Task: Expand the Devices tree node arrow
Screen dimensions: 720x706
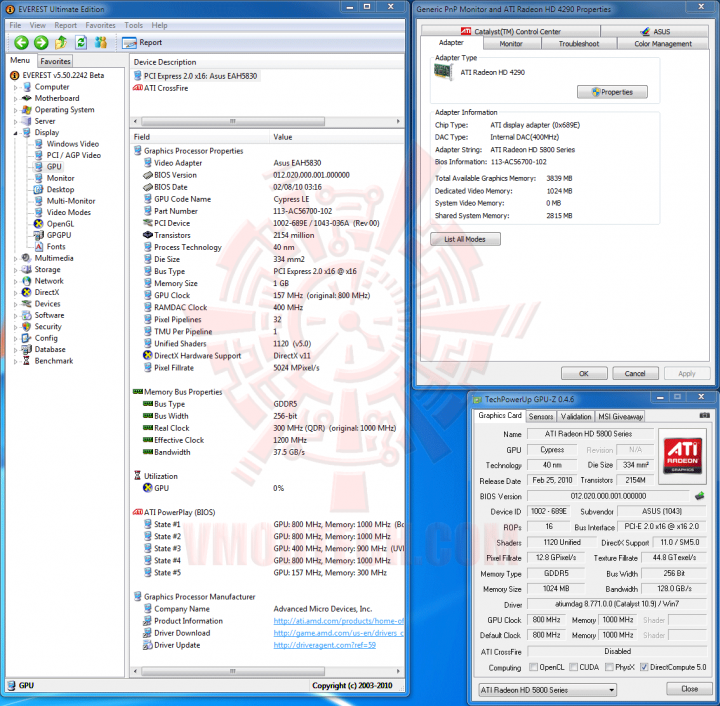Action: [16, 304]
